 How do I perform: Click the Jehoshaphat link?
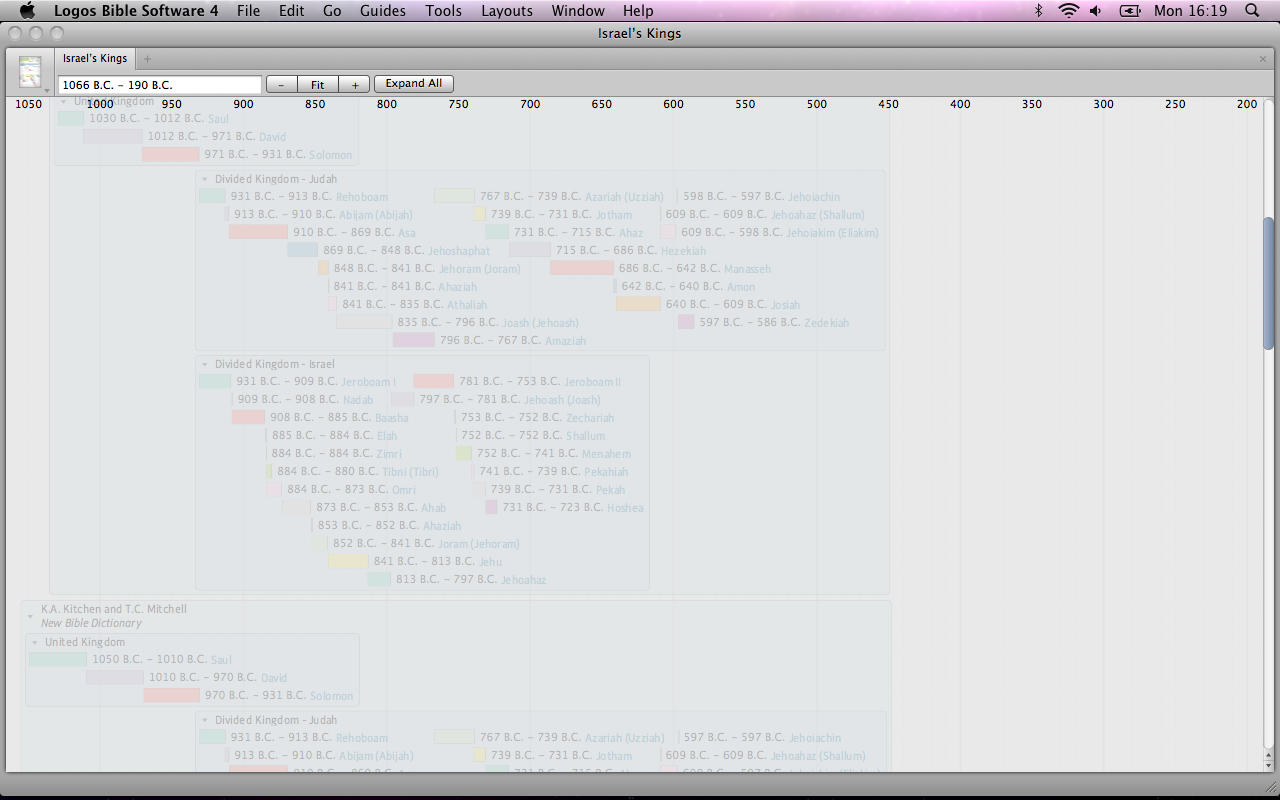click(459, 251)
